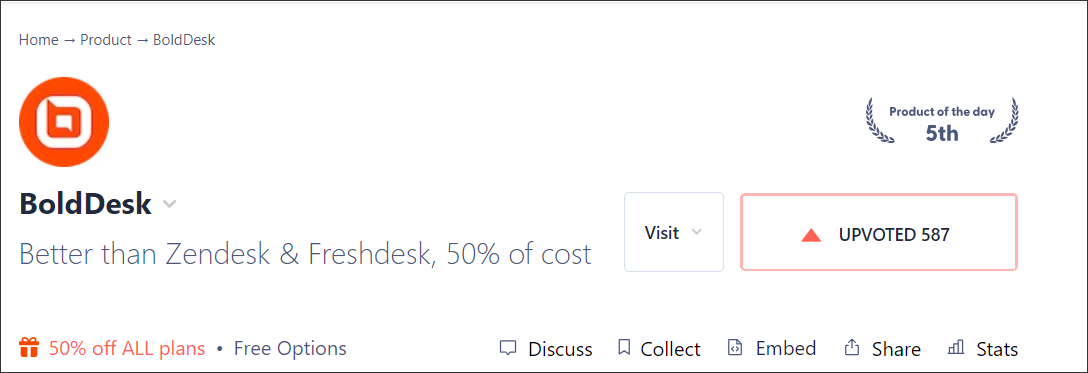Click the gift box icon
Viewport: 1088px width, 373px height.
point(28,347)
